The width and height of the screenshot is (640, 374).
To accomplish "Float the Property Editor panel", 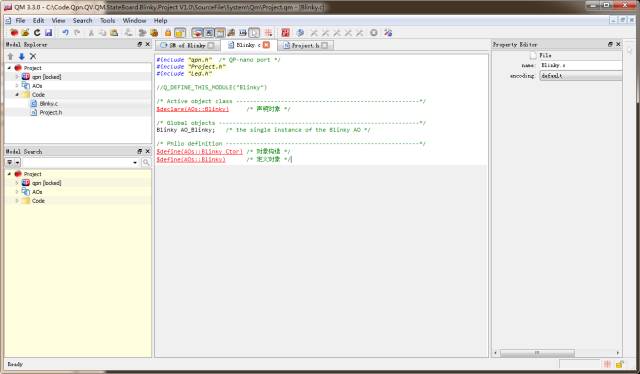I will 610,44.
